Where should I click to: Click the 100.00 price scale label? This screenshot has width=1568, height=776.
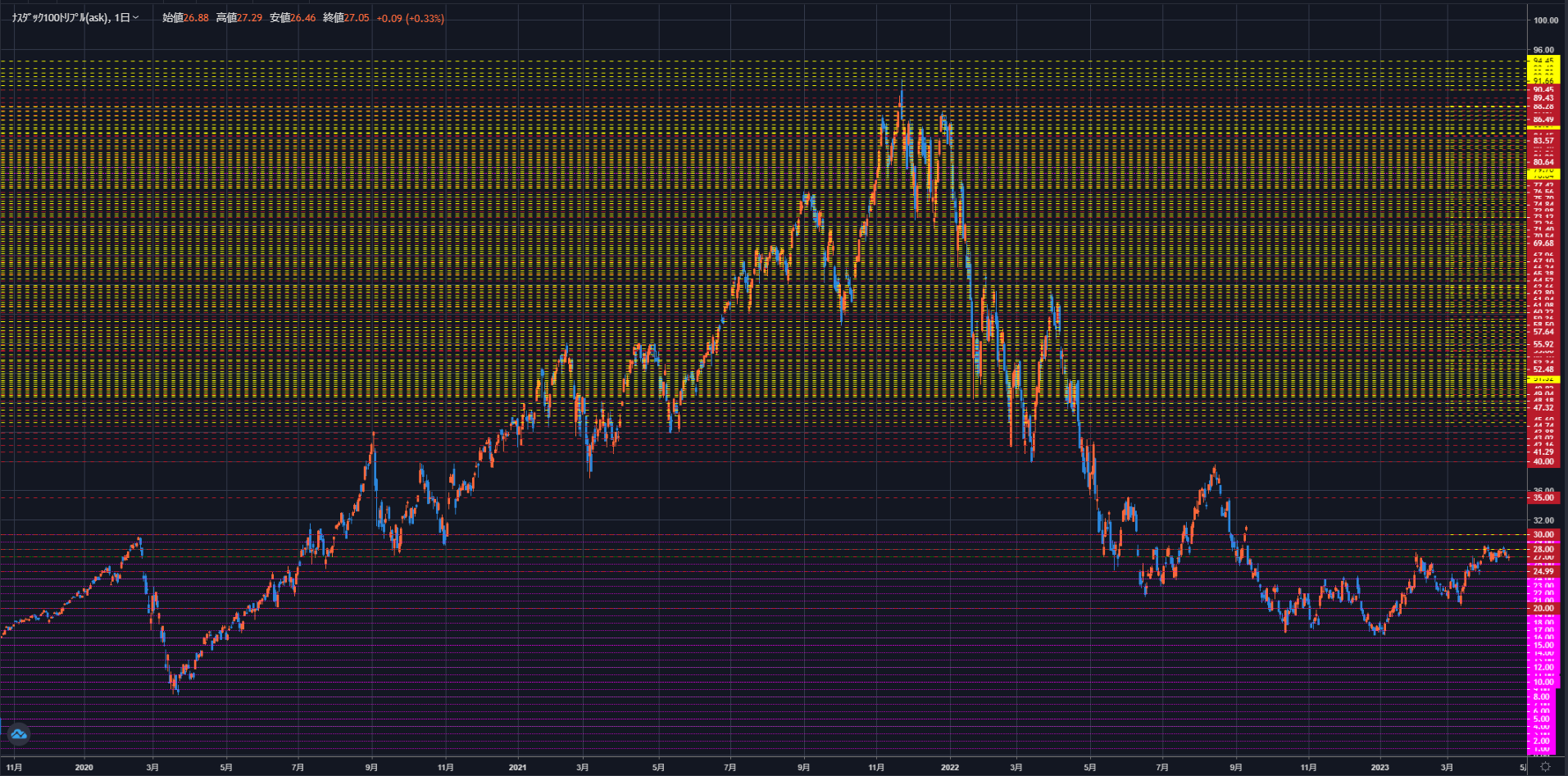point(1546,20)
